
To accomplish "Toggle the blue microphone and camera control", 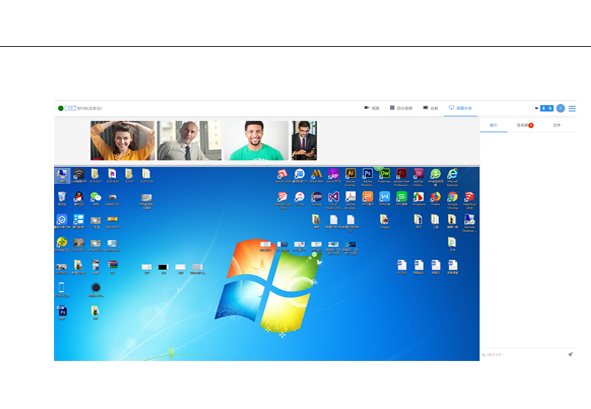I will 547,108.
